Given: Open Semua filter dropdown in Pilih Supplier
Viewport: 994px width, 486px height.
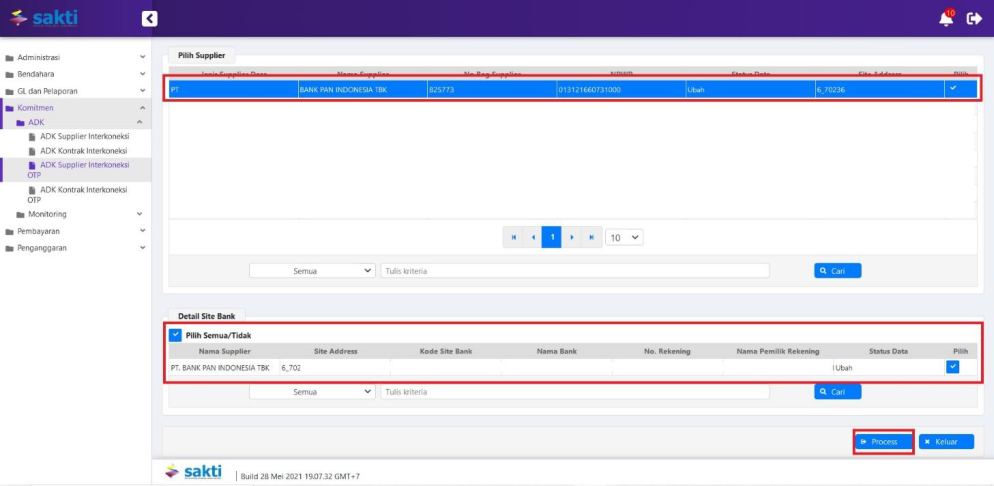Looking at the screenshot, I should (312, 271).
